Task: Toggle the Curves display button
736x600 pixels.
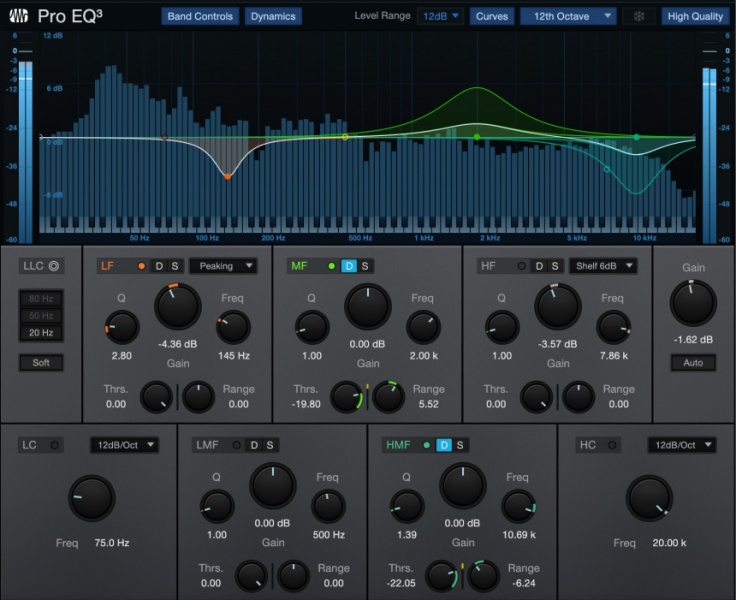Action: [492, 16]
